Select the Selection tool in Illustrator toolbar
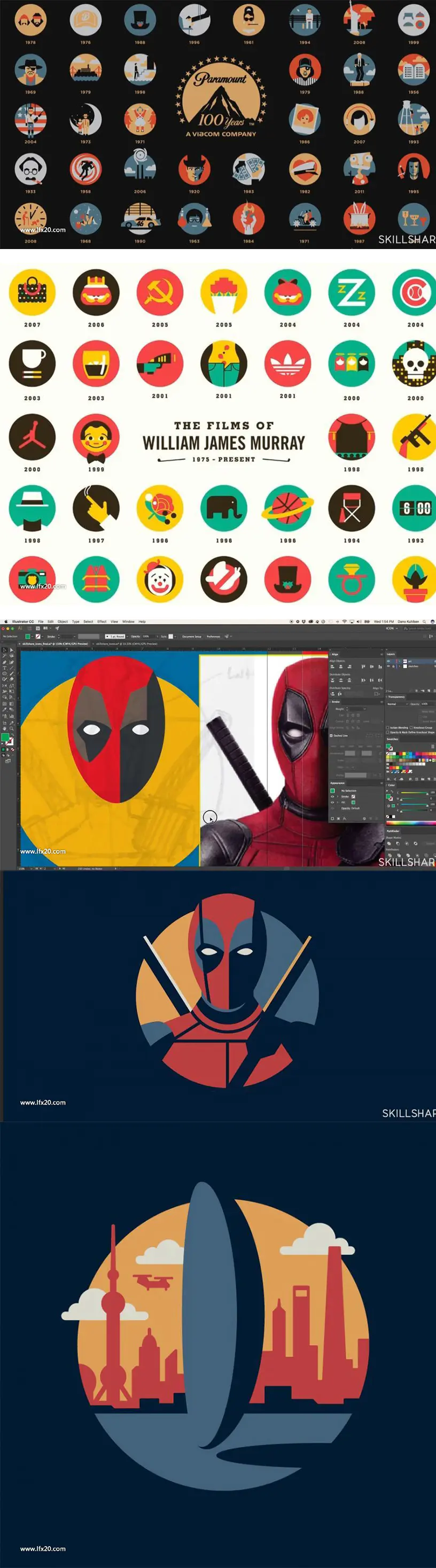This screenshot has width=436, height=1568. (x=4, y=650)
